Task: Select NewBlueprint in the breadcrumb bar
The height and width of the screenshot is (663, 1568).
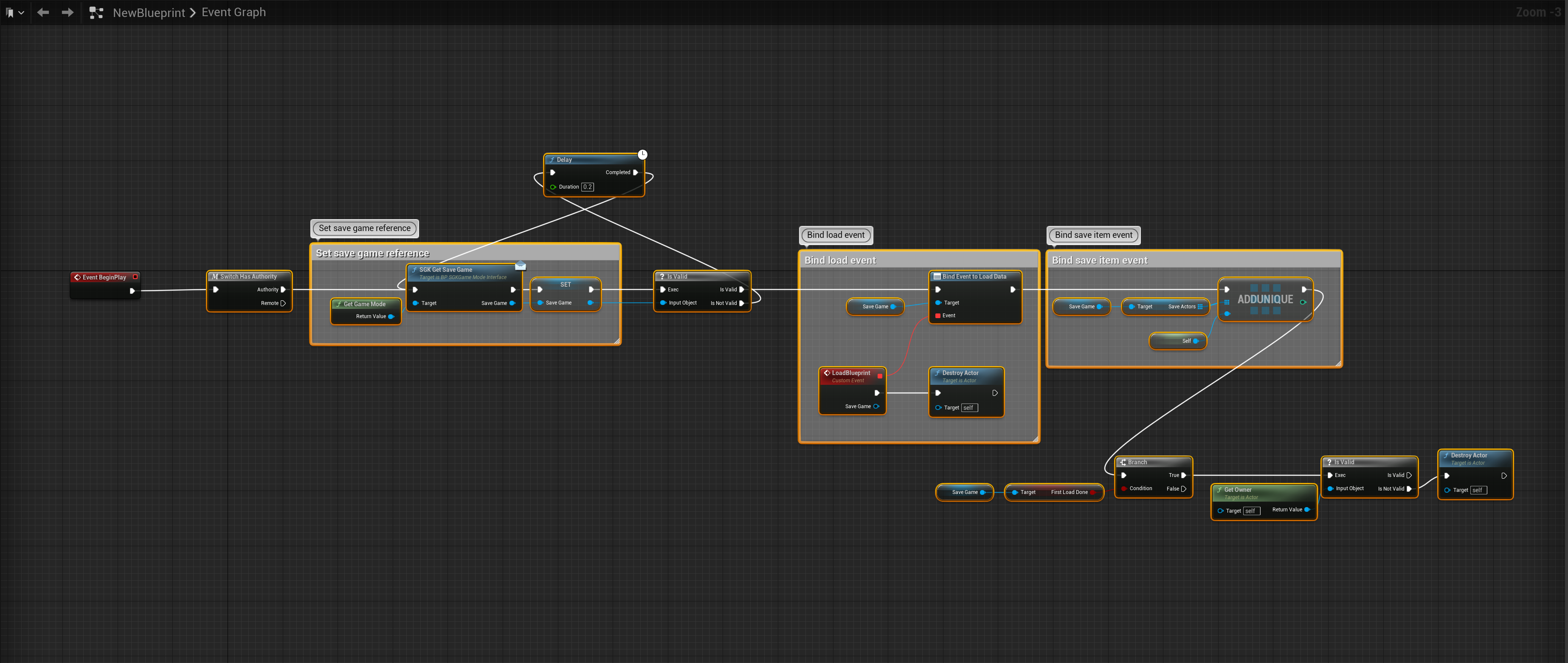Action: tap(149, 11)
